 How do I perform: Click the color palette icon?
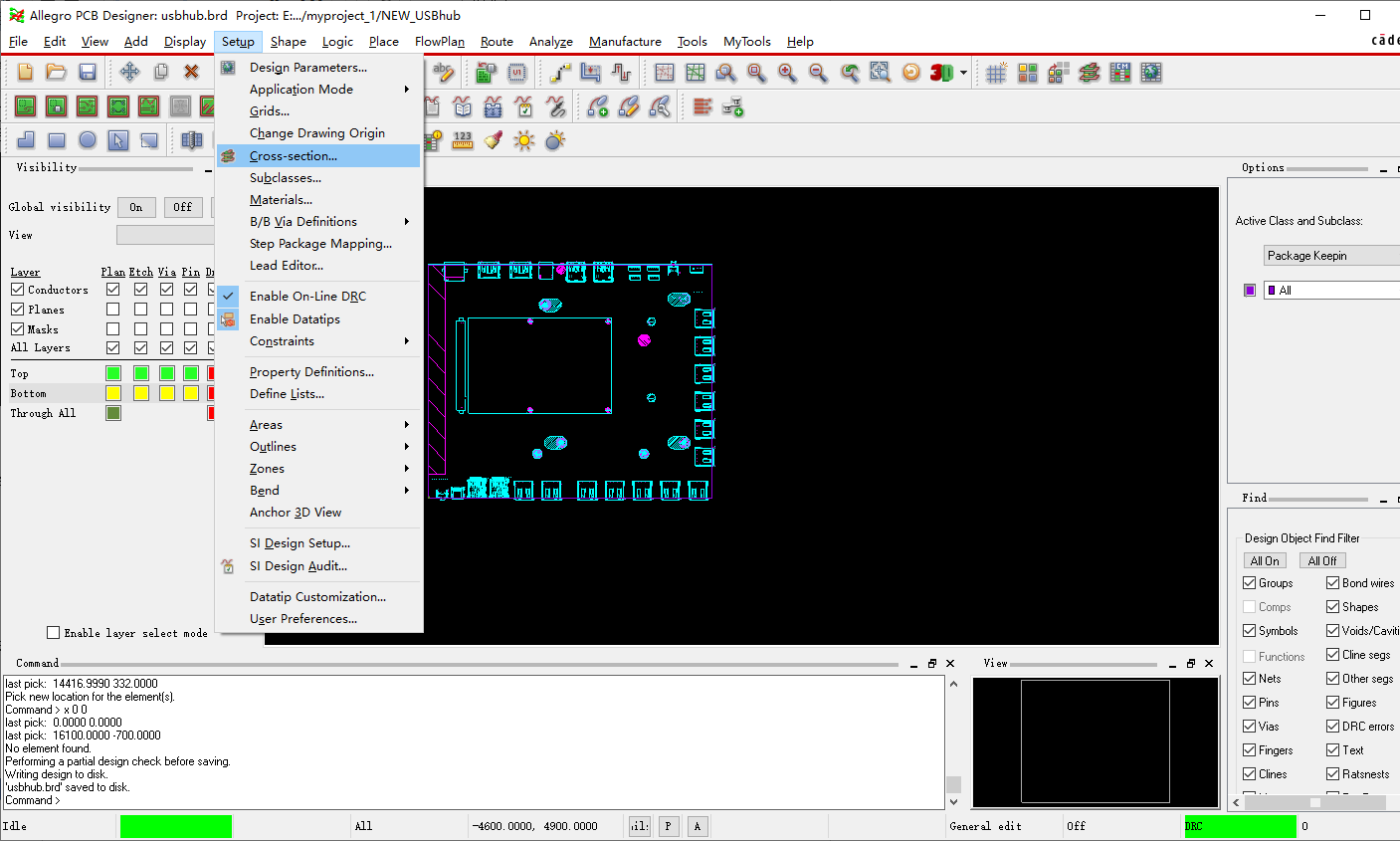1028,73
